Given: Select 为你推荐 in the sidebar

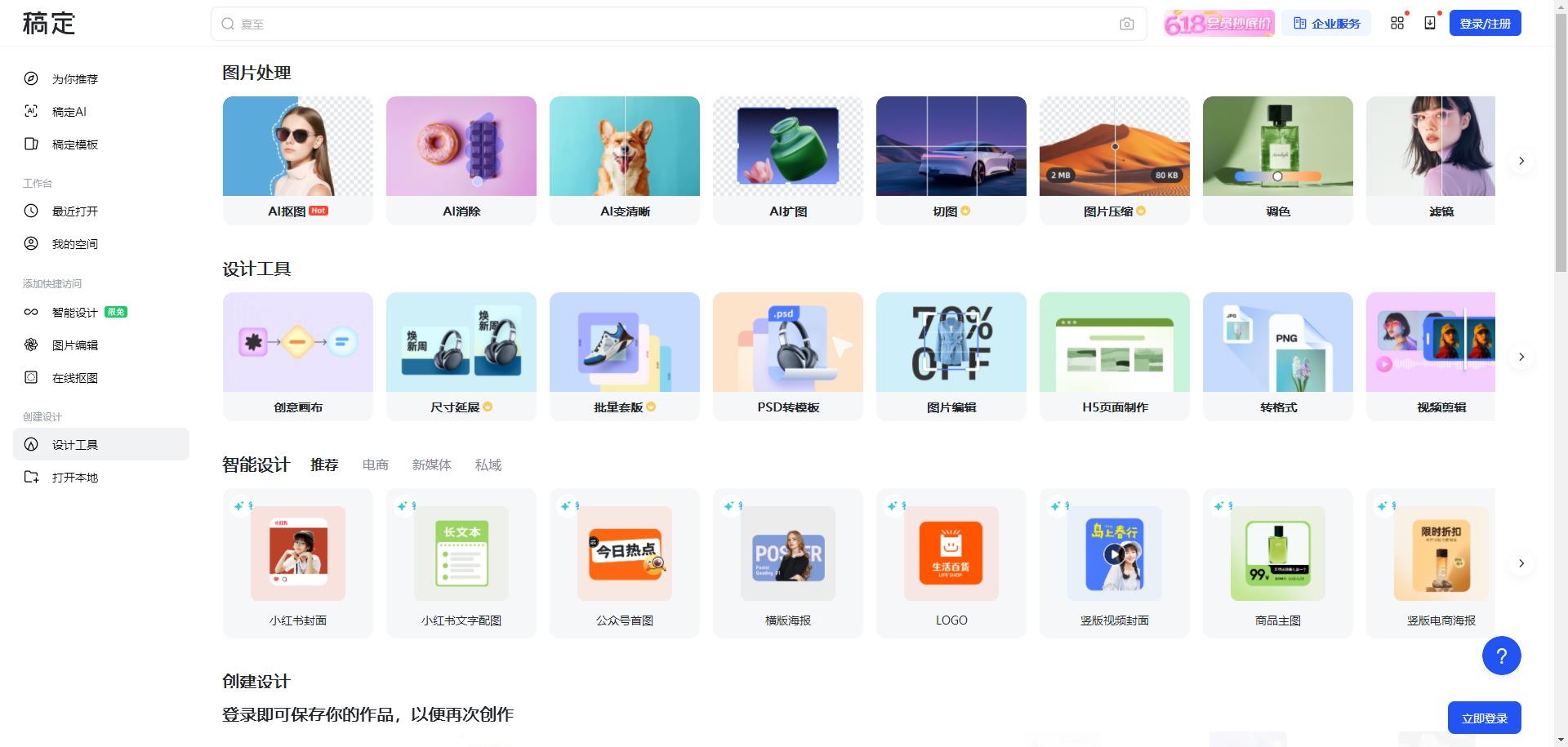Looking at the screenshot, I should click(74, 78).
